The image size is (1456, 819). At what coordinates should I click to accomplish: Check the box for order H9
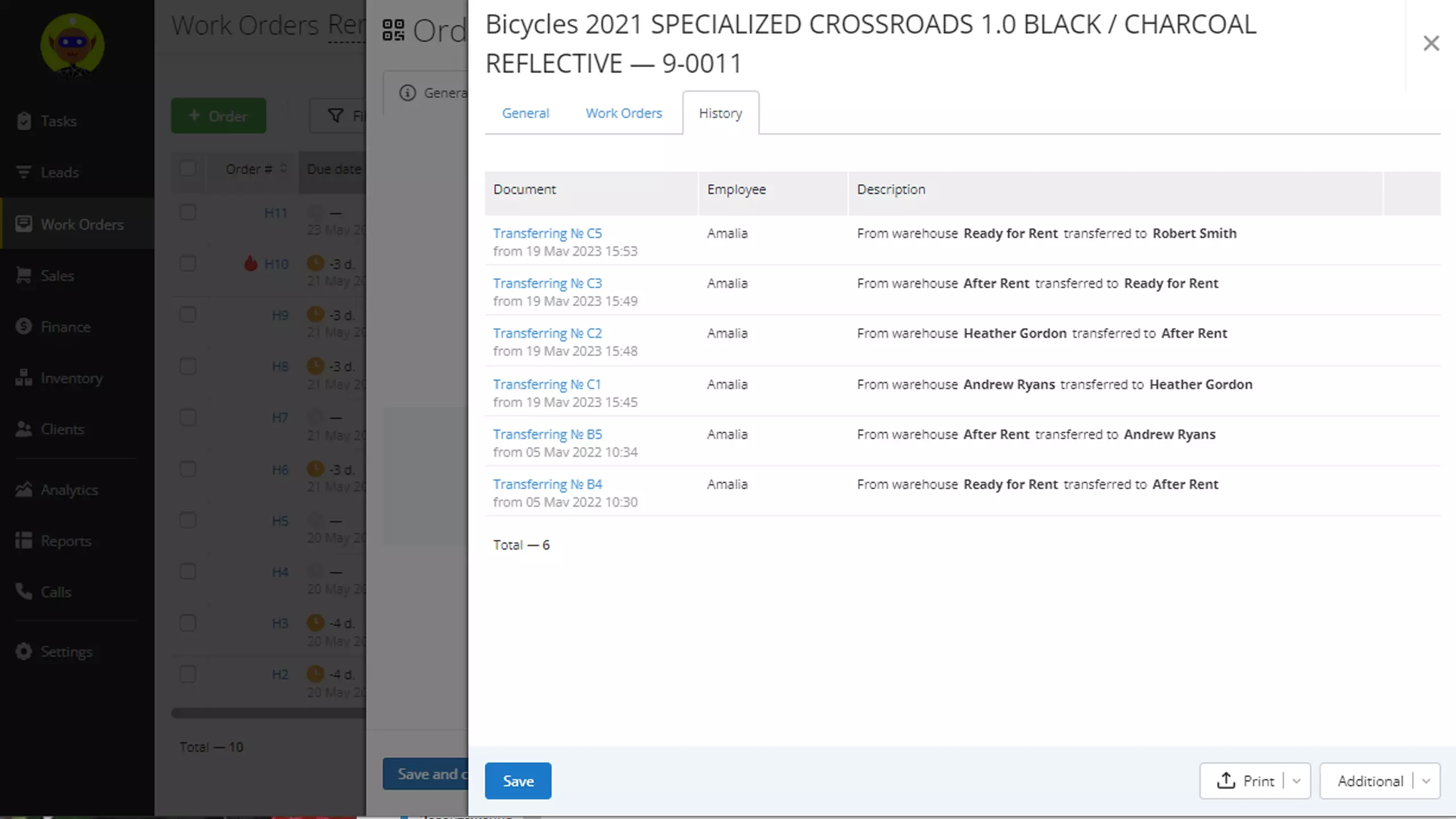click(x=188, y=315)
